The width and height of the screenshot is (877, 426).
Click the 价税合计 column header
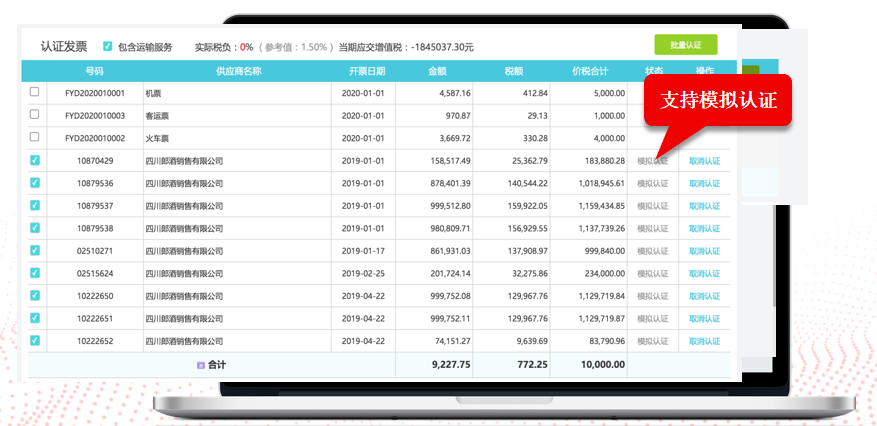tap(589, 71)
